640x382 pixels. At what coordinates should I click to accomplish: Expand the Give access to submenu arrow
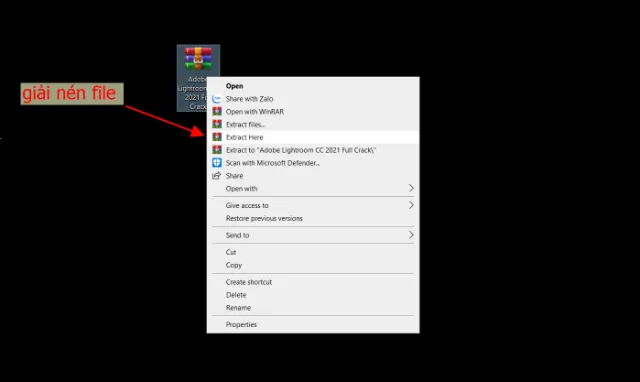[x=411, y=205]
